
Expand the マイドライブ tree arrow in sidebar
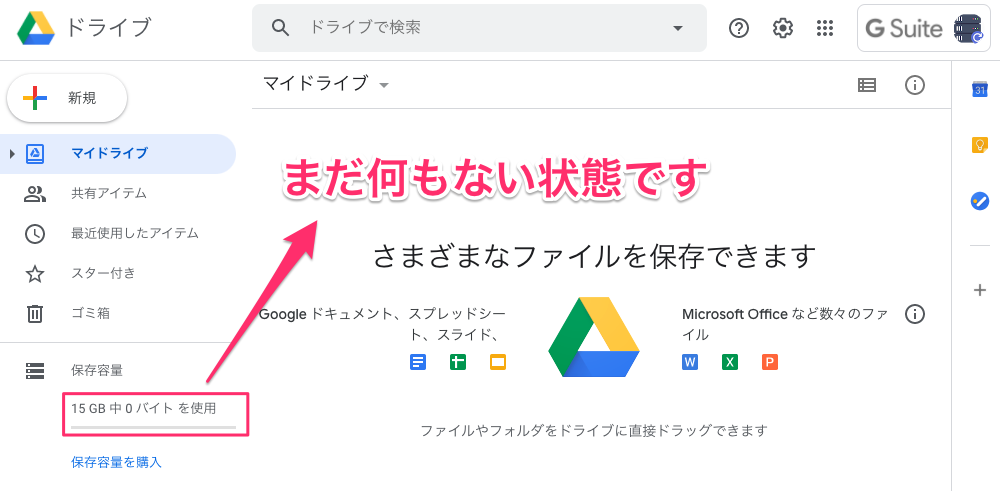click(x=12, y=153)
